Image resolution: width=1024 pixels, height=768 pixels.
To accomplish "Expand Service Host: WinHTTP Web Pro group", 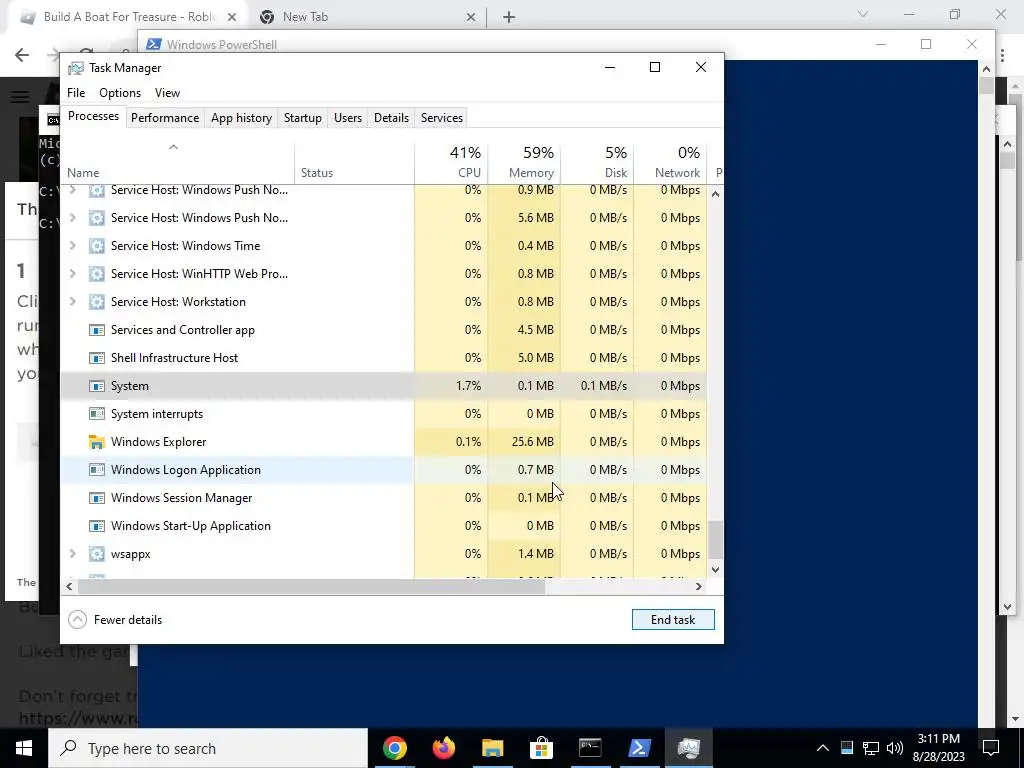I will point(72,274).
